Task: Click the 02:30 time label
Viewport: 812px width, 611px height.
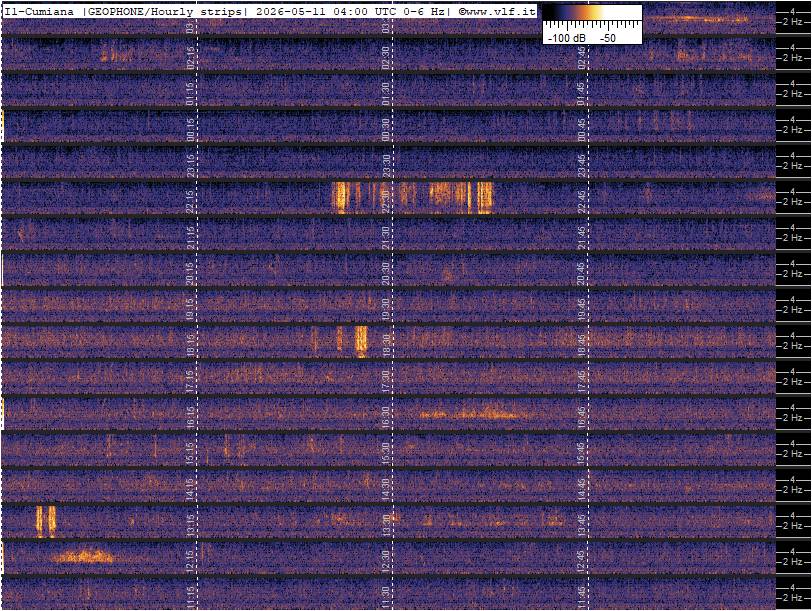Action: 386,57
